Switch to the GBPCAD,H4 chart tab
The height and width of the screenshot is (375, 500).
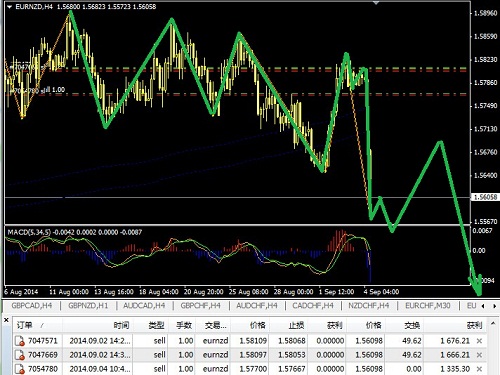click(x=32, y=306)
